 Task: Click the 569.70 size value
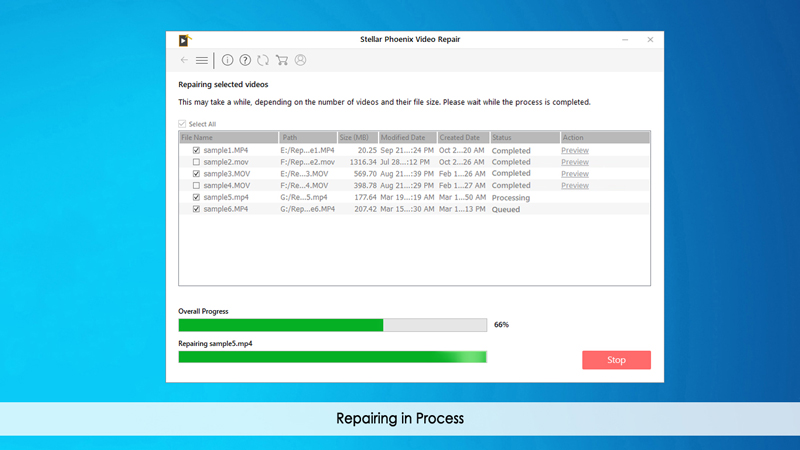pyautogui.click(x=365, y=174)
